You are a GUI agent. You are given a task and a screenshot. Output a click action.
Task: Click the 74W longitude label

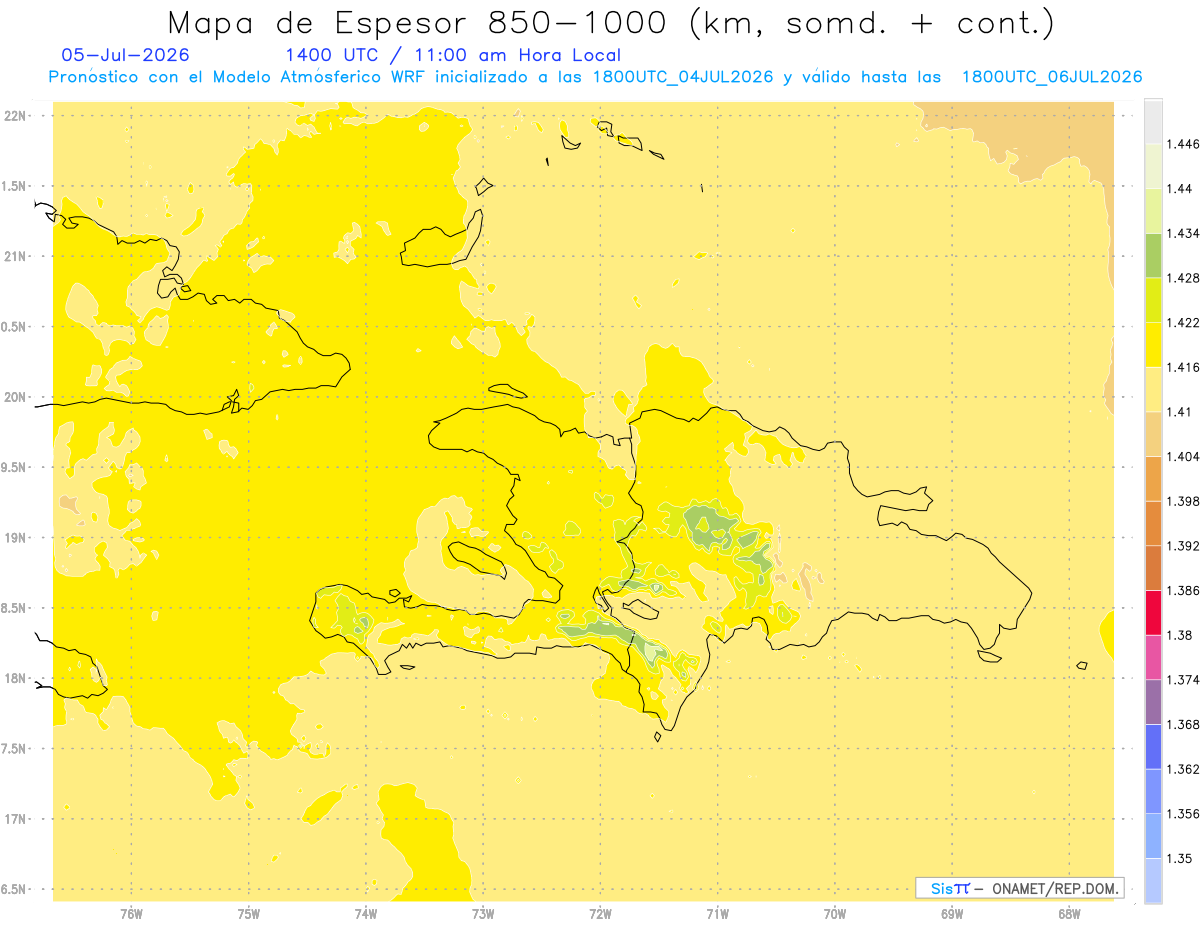[366, 915]
